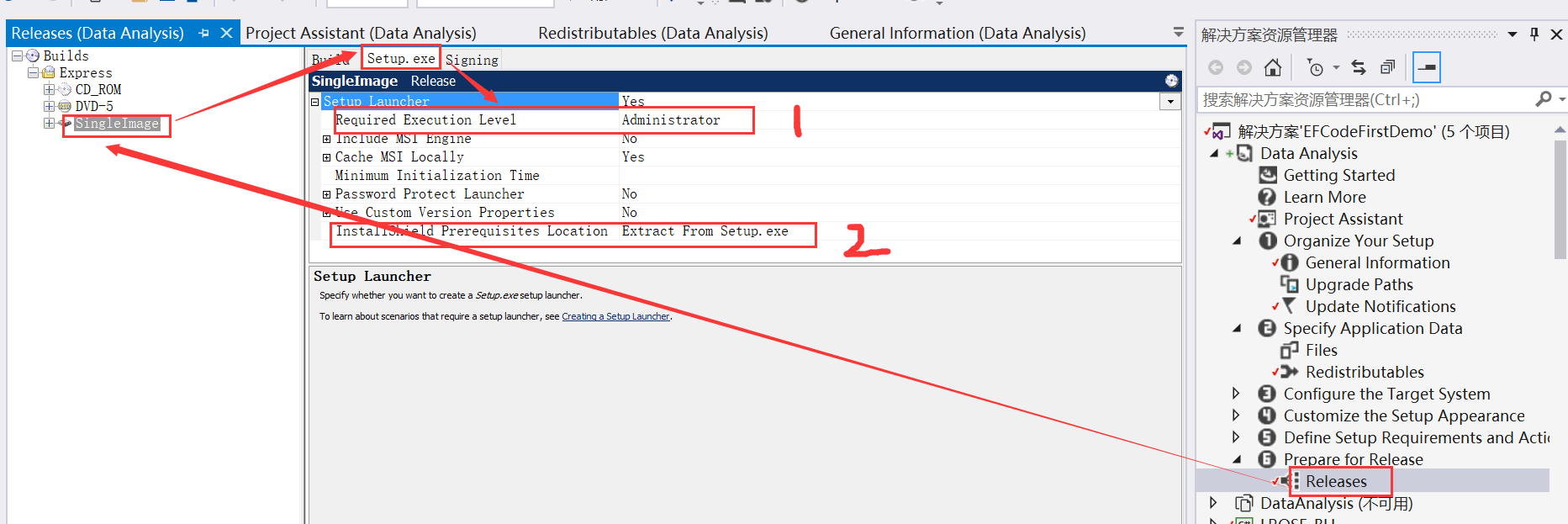Click the Learn More question mark icon

[x=1267, y=197]
